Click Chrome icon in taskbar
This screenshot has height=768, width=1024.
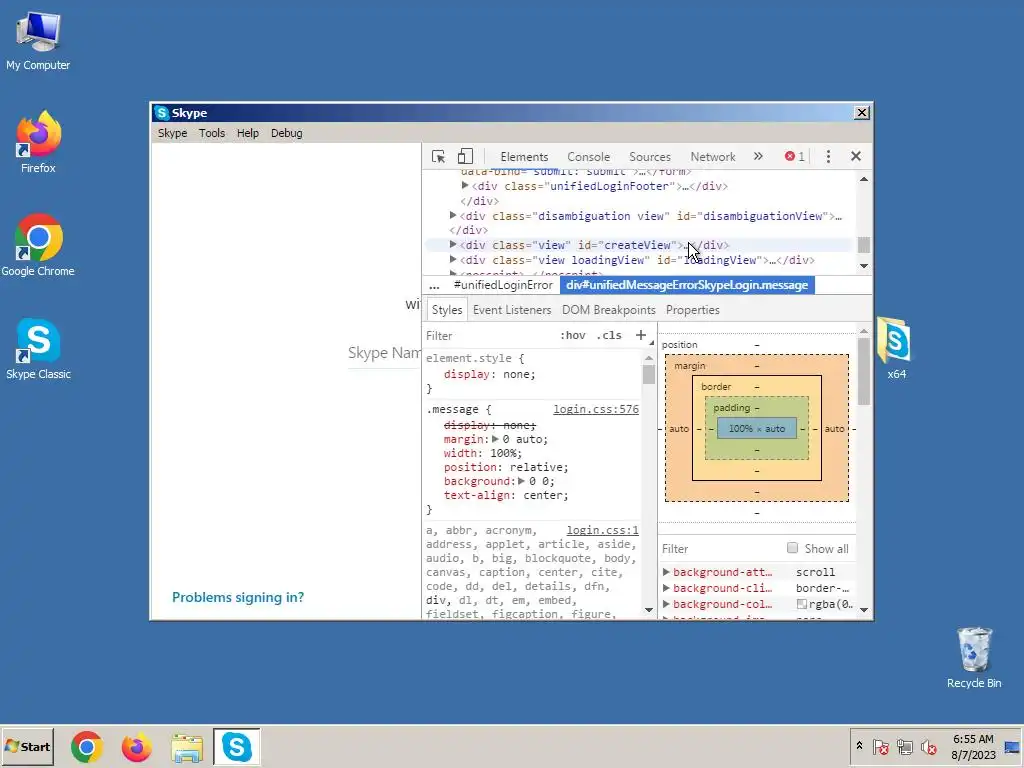coord(86,746)
